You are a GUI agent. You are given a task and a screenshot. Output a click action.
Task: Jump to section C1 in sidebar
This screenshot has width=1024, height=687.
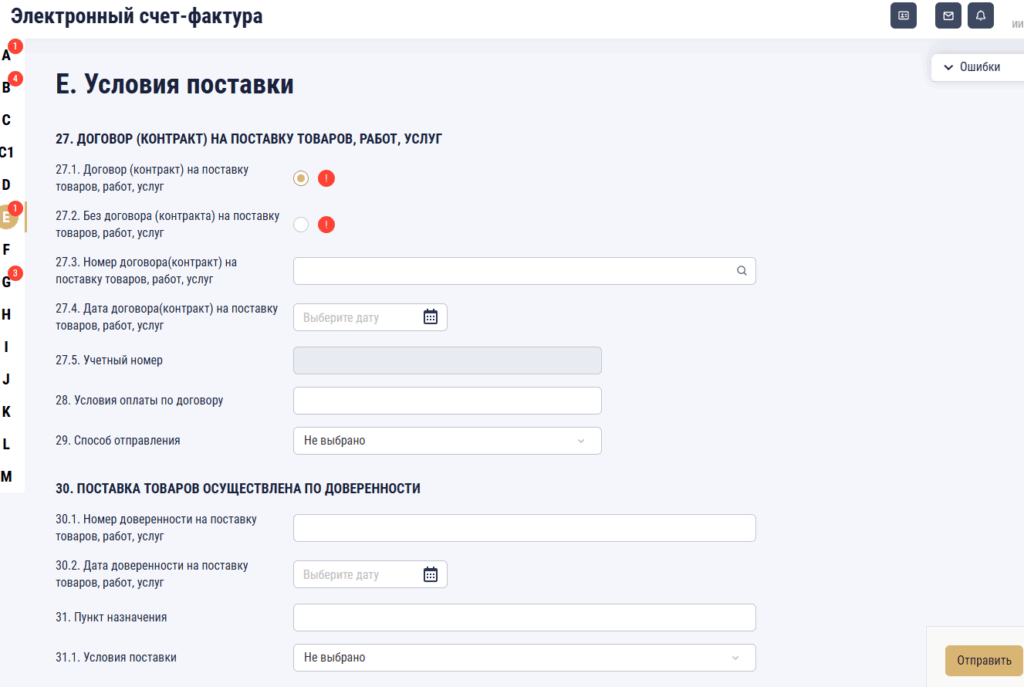[7, 153]
